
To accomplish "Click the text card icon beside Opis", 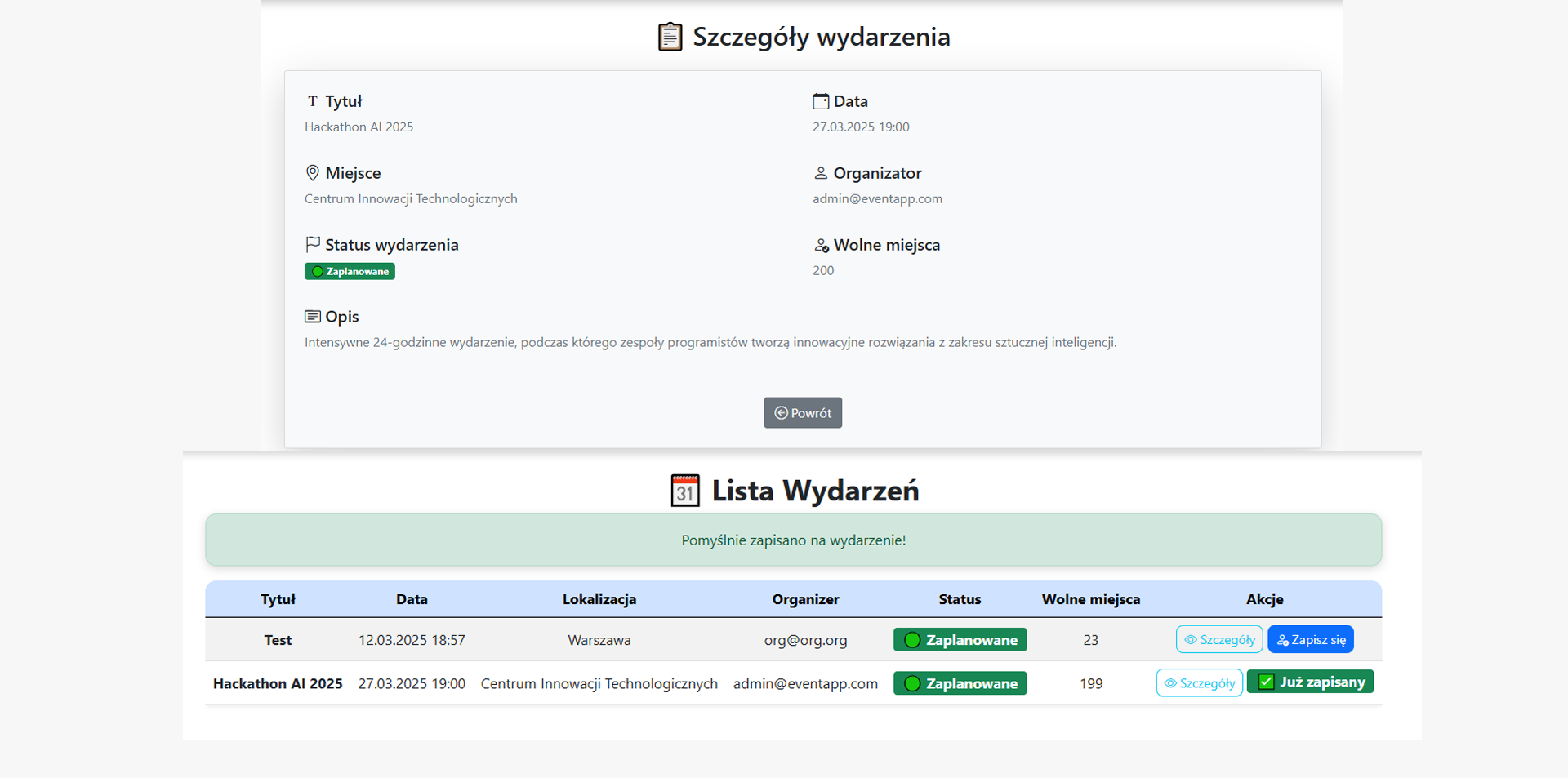I will (313, 316).
